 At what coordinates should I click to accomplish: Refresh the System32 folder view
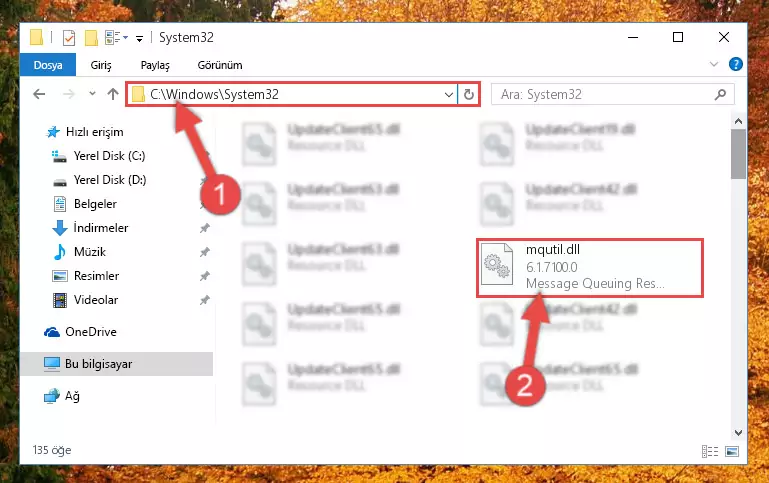(469, 94)
